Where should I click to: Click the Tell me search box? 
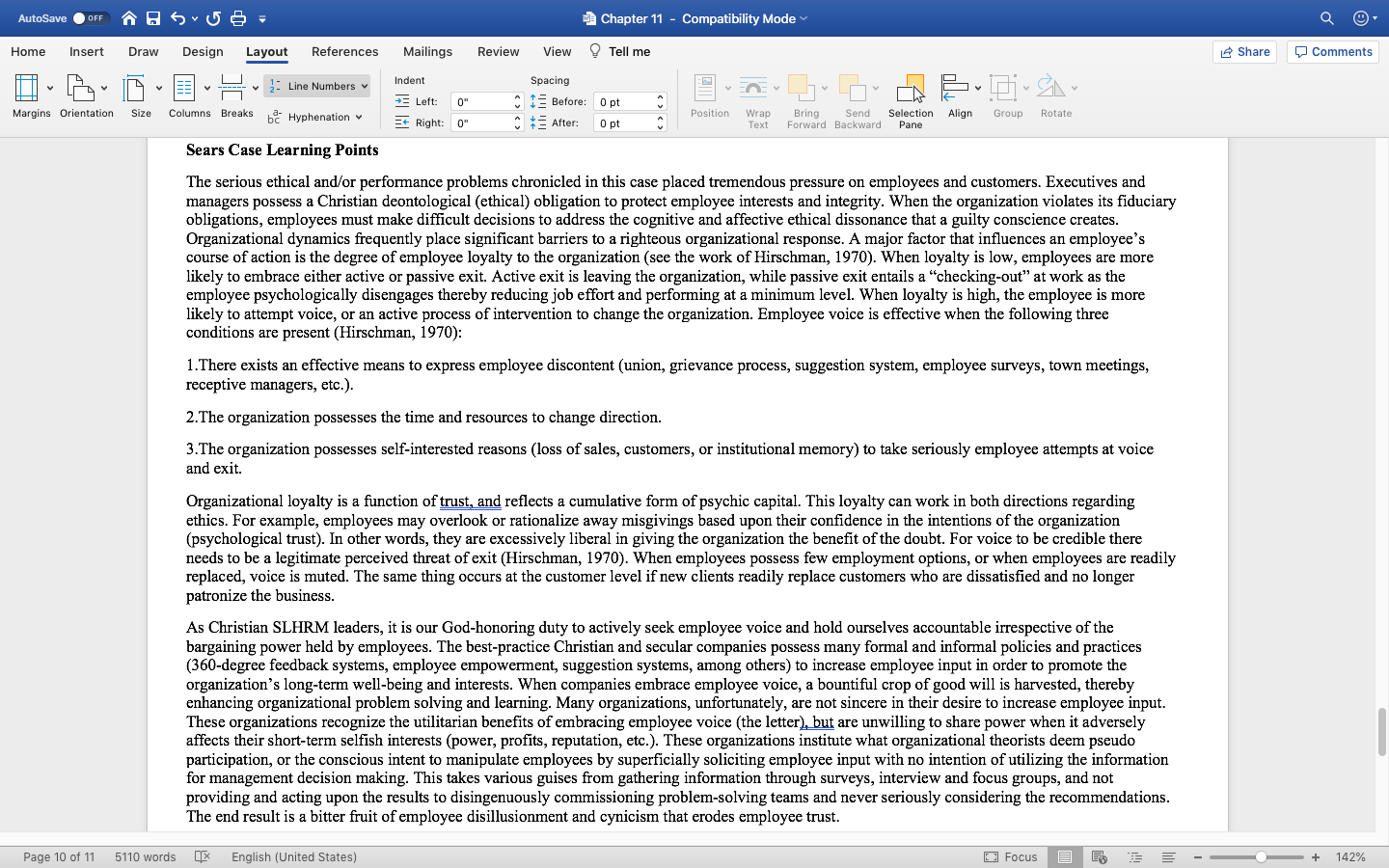click(x=619, y=51)
